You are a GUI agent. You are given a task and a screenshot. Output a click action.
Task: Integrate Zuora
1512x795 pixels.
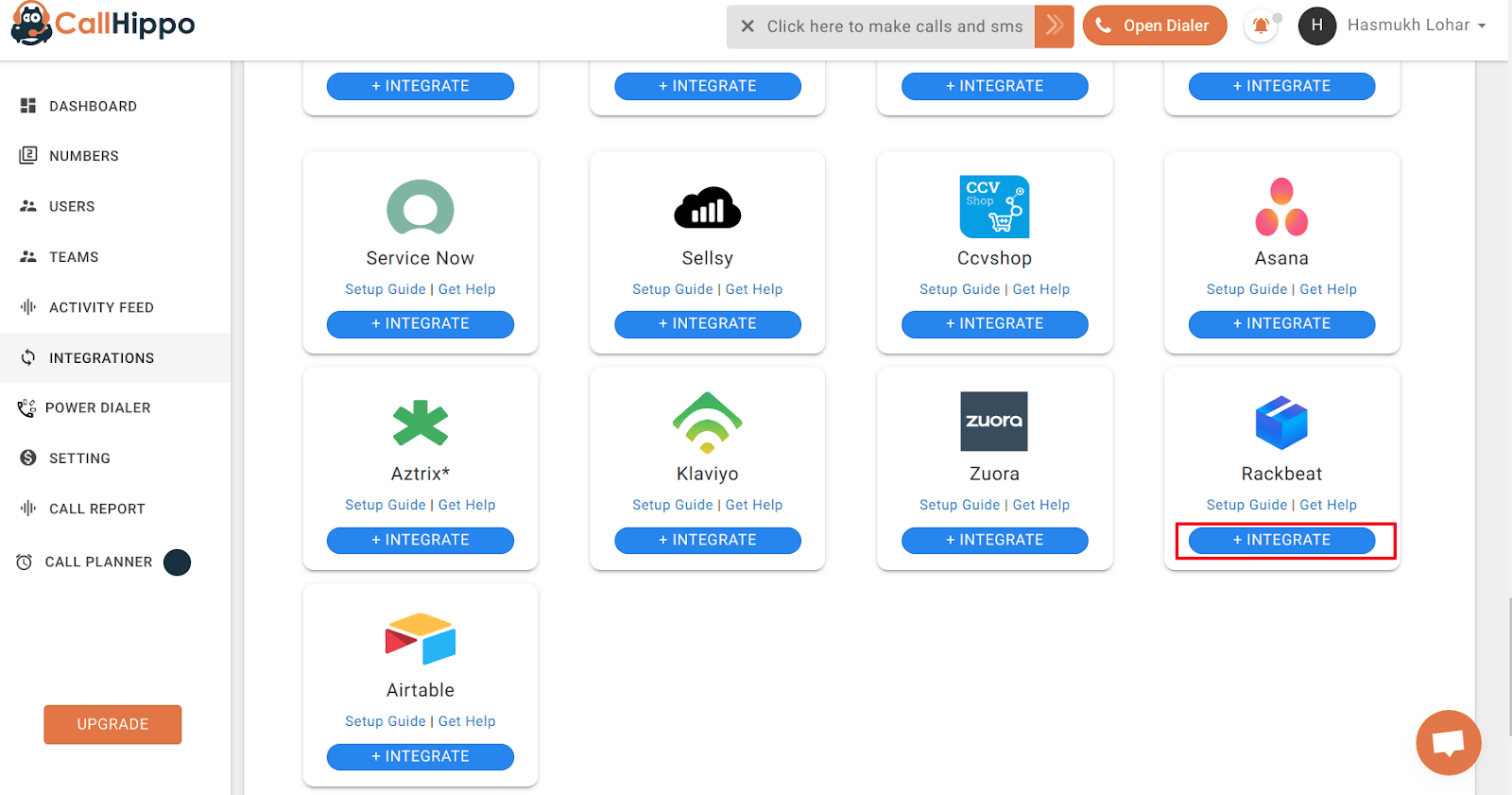[995, 541]
